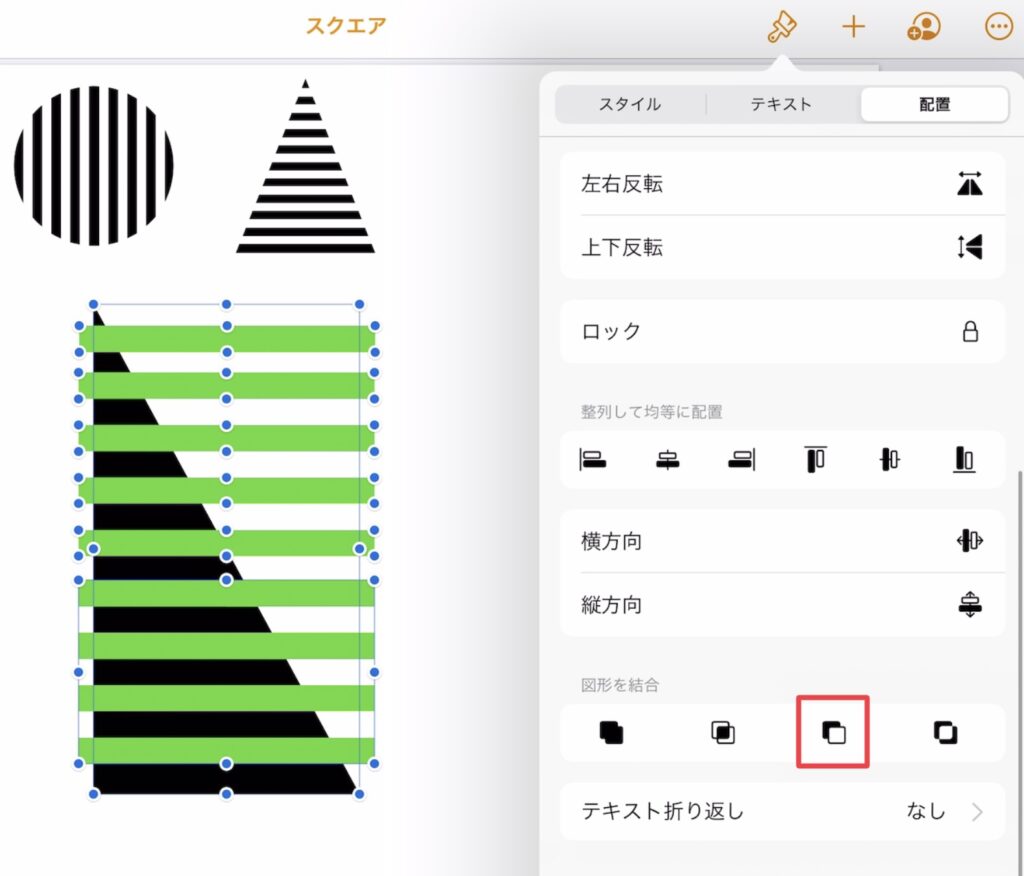Click the 図形を結合 heading
The height and width of the screenshot is (876, 1024).
click(x=620, y=685)
